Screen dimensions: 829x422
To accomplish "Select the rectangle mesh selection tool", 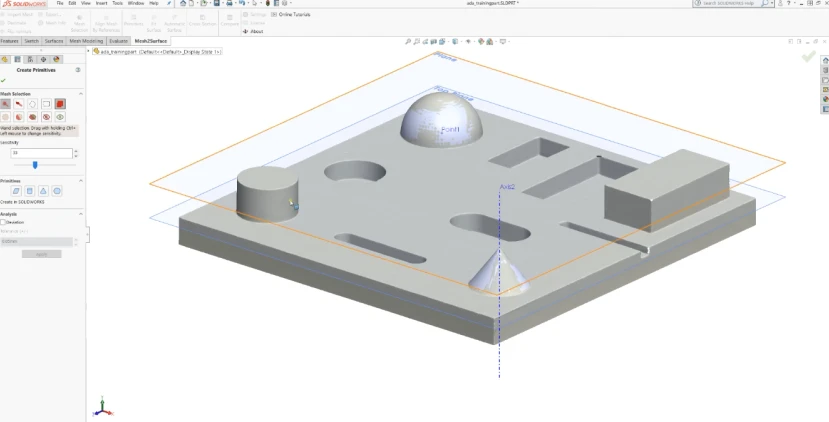I will pyautogui.click(x=47, y=104).
